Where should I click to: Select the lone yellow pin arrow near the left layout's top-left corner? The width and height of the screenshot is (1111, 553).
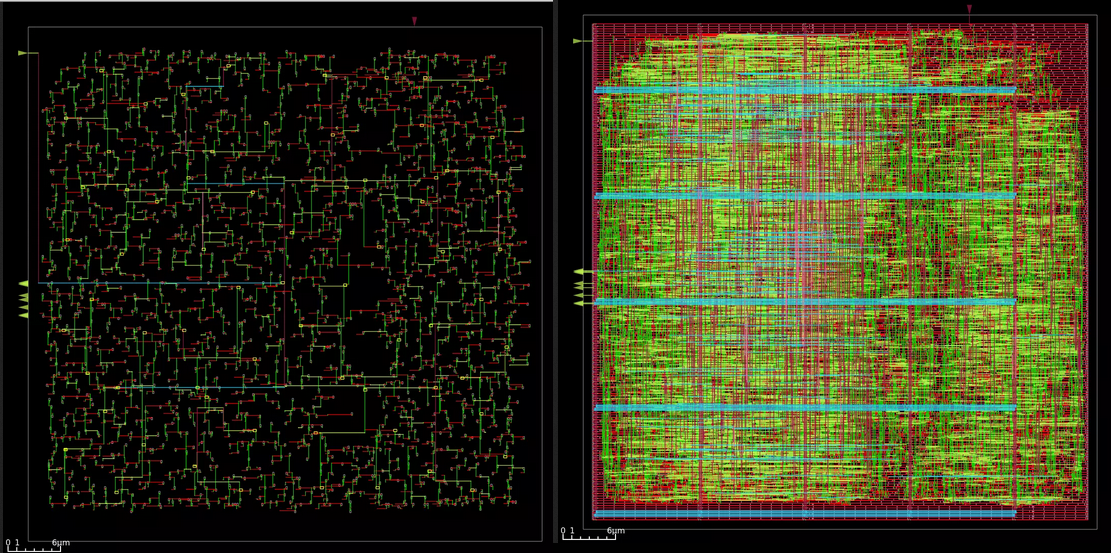coord(23,53)
